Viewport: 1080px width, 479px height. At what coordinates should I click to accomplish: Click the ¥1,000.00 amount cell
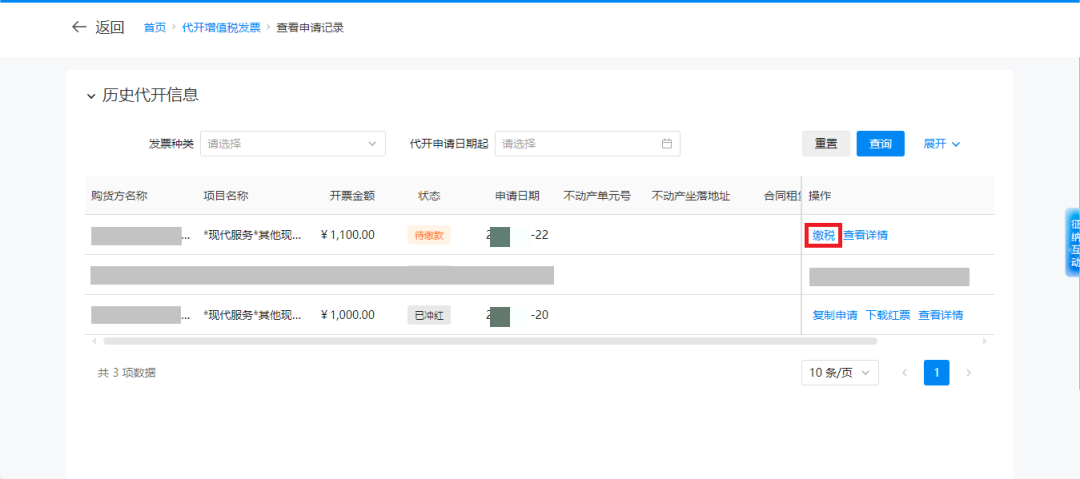[x=348, y=316]
